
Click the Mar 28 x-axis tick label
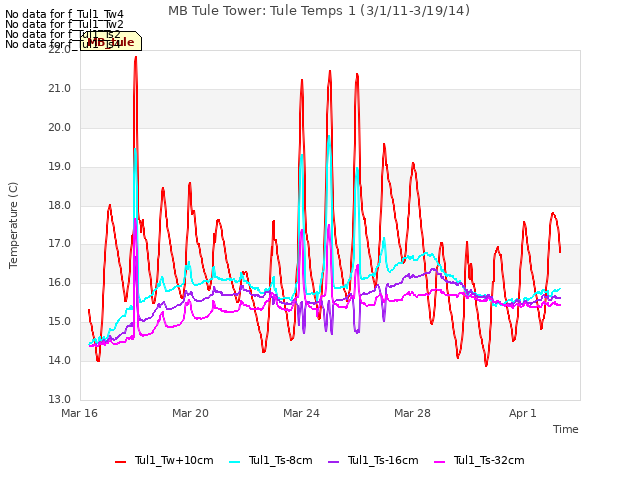coord(412,413)
